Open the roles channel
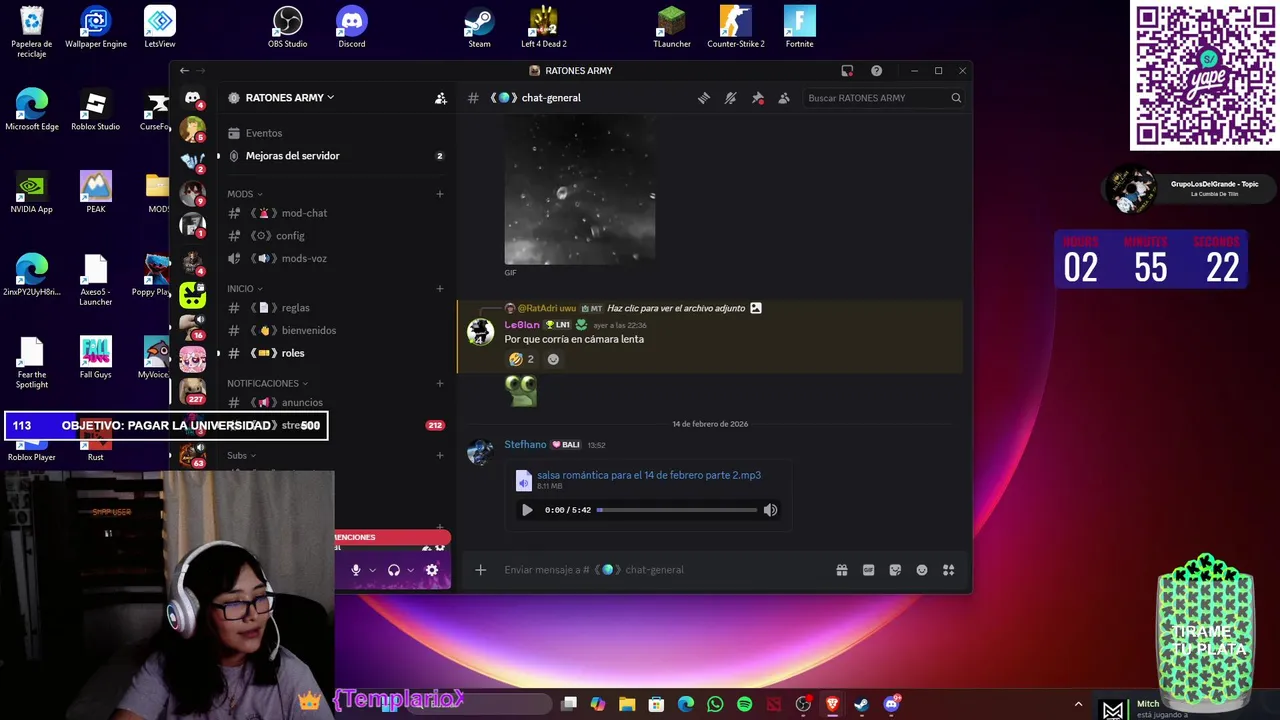Screen dimensions: 1280x720 click(x=292, y=353)
